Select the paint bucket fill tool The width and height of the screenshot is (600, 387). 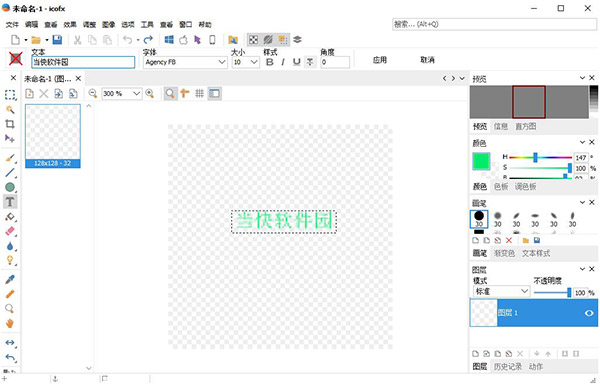point(10,217)
